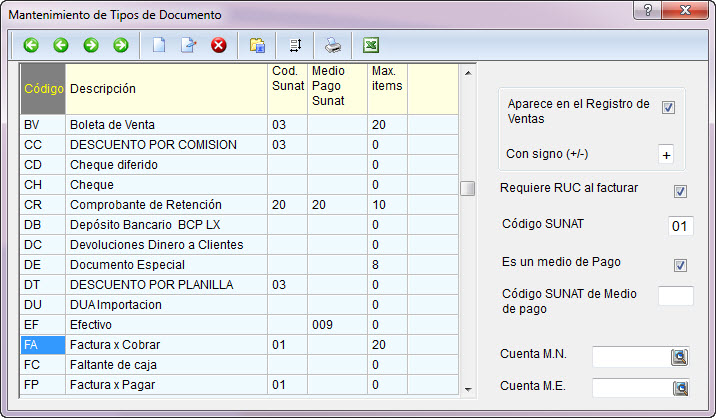Viewport: 716px width, 418px height.
Task: Click the red delete X icon
Action: click(218, 45)
